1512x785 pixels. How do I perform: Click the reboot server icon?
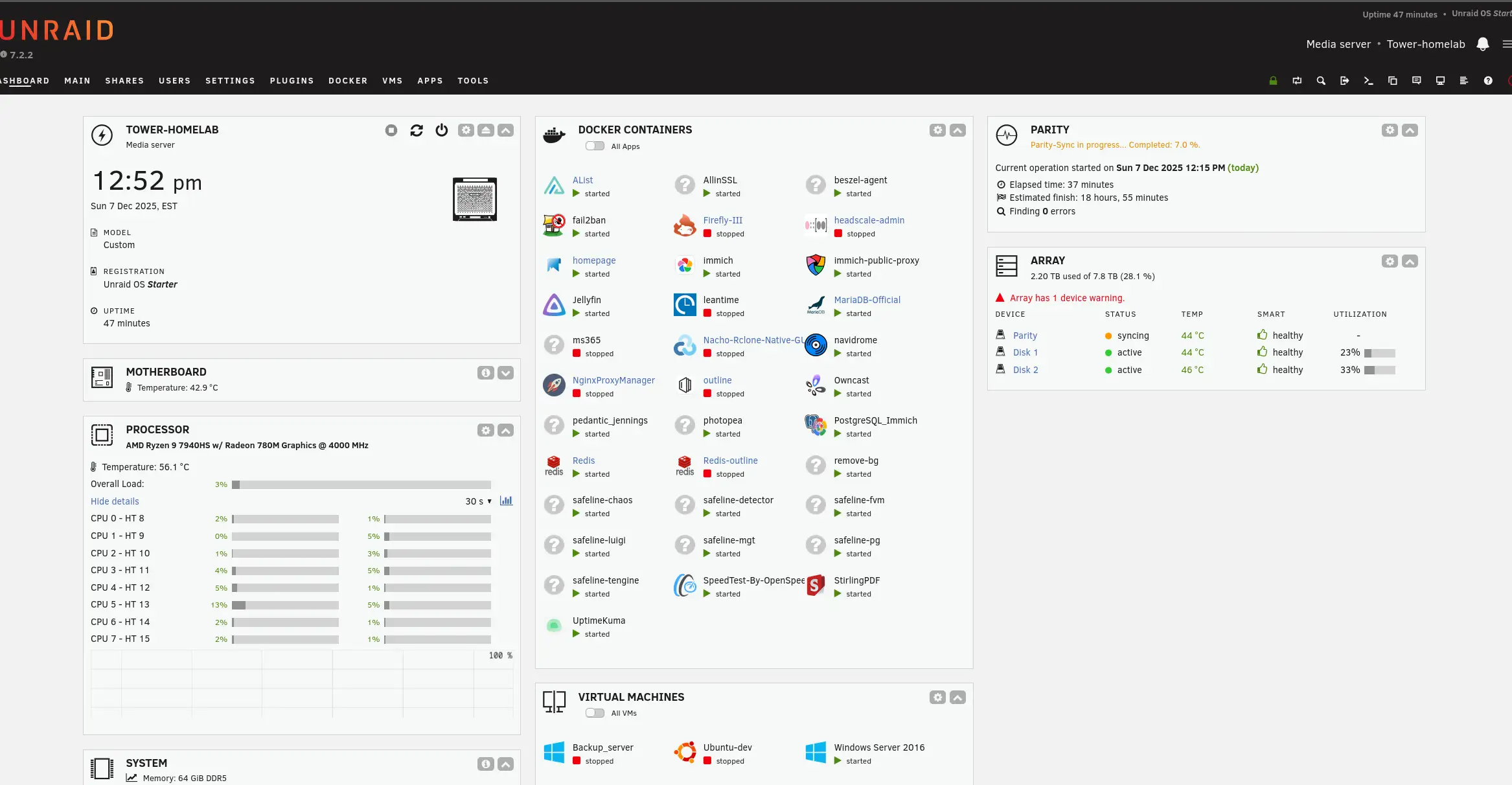417,130
